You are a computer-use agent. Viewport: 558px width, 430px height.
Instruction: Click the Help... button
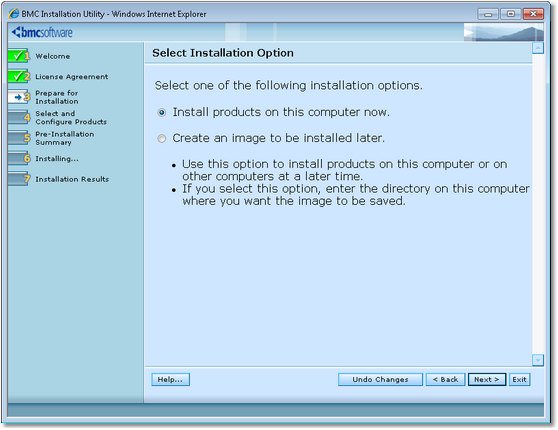[170, 379]
